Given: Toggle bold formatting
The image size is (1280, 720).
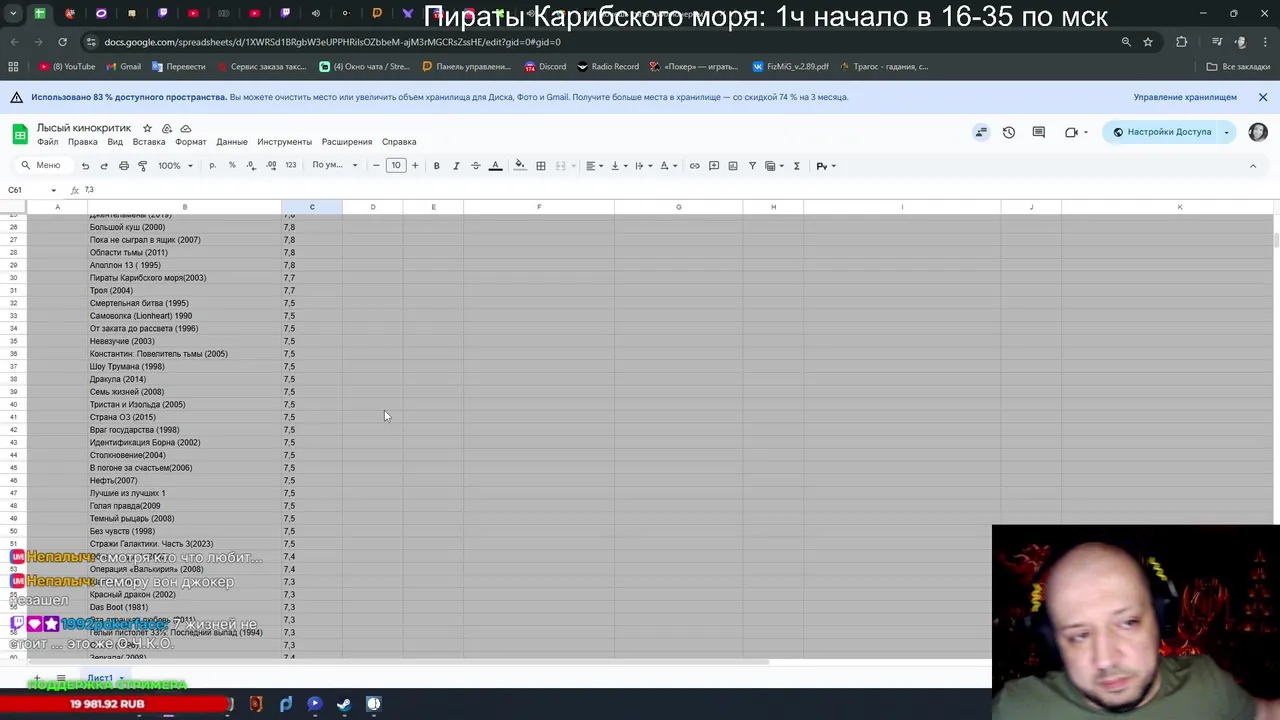Looking at the screenshot, I should (436, 166).
